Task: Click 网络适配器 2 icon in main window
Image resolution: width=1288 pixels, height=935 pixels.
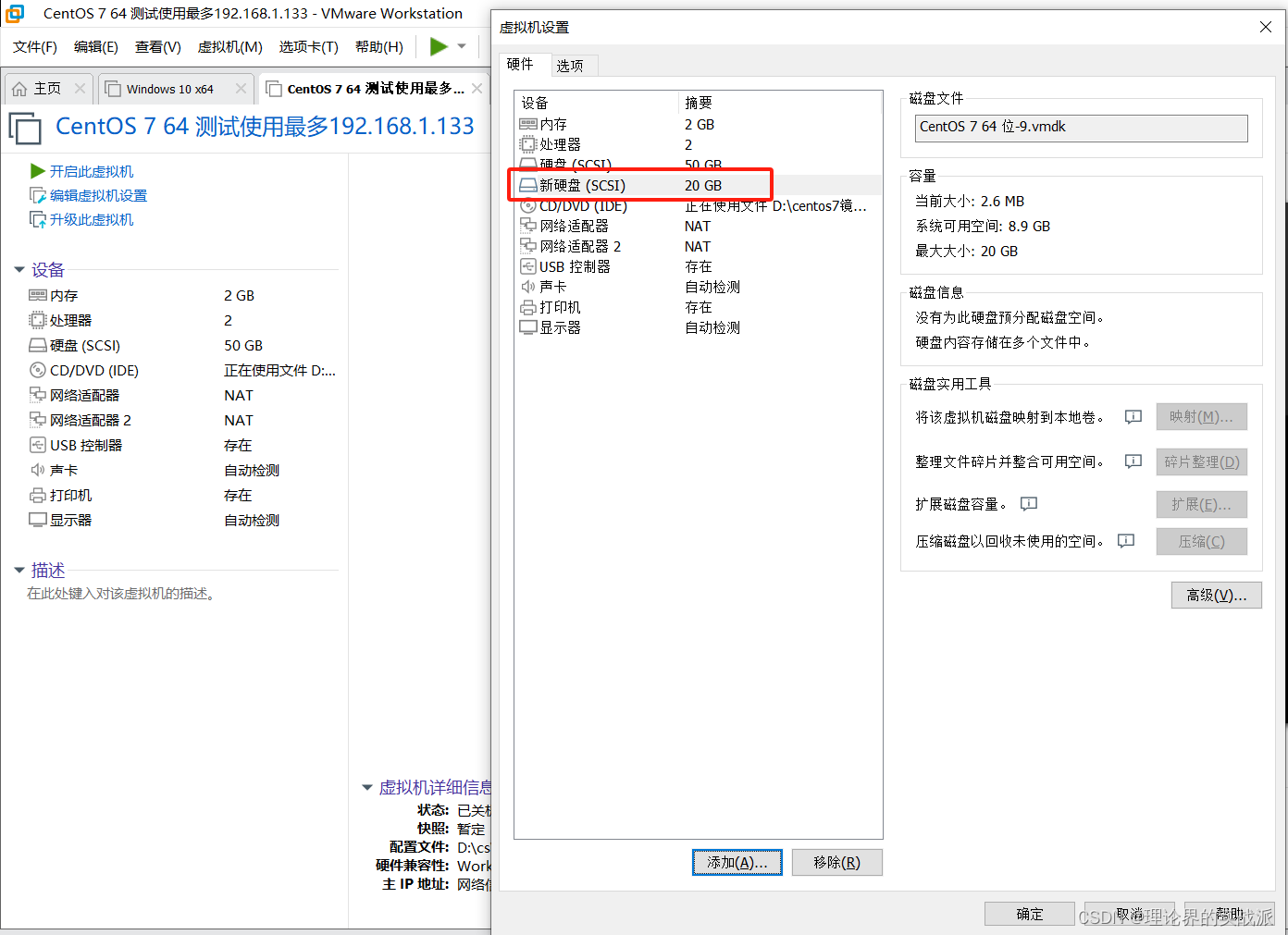Action: [38, 420]
